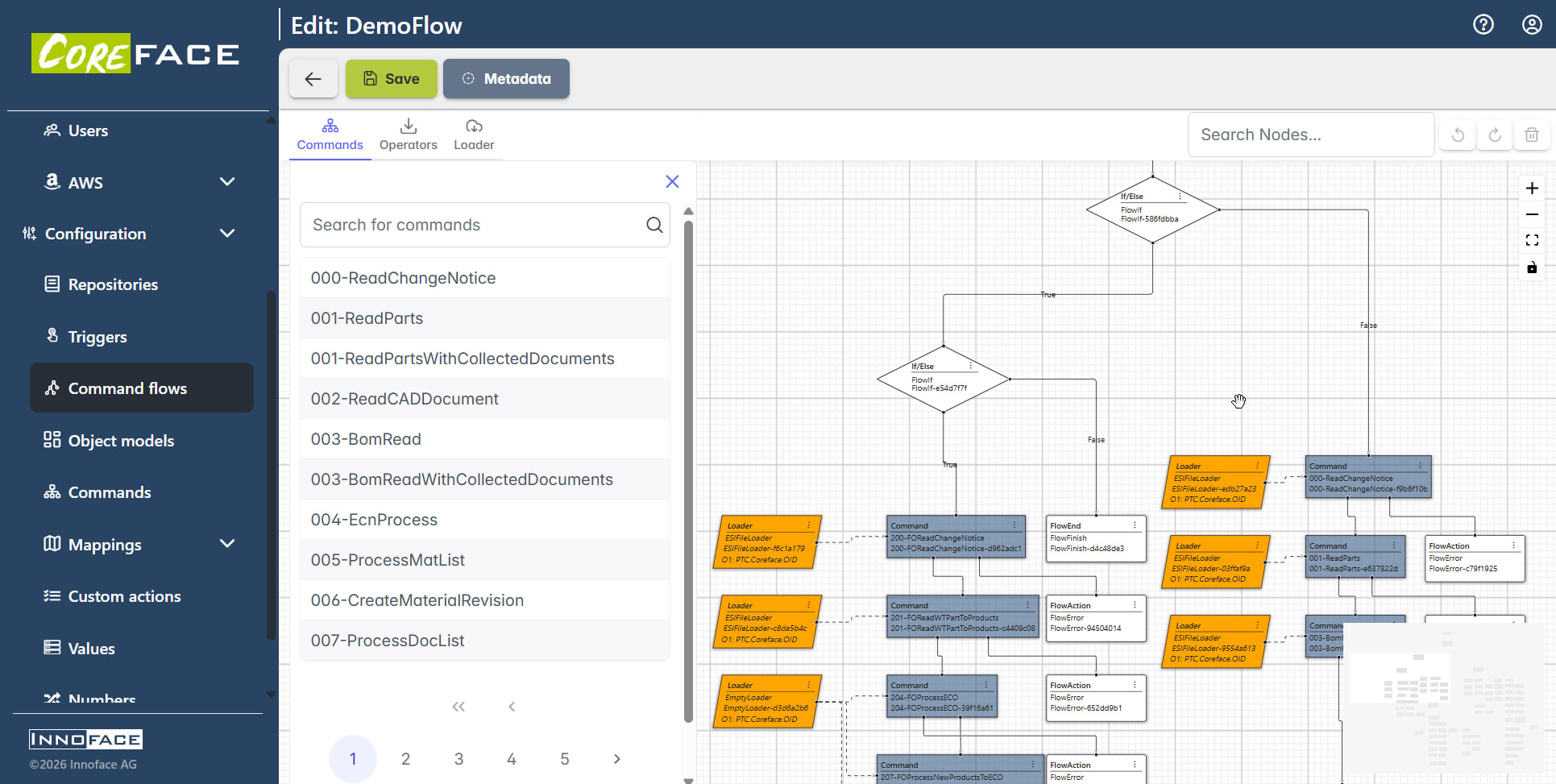The image size is (1556, 784).
Task: Zoom in the canvas with plus icon
Action: point(1532,189)
